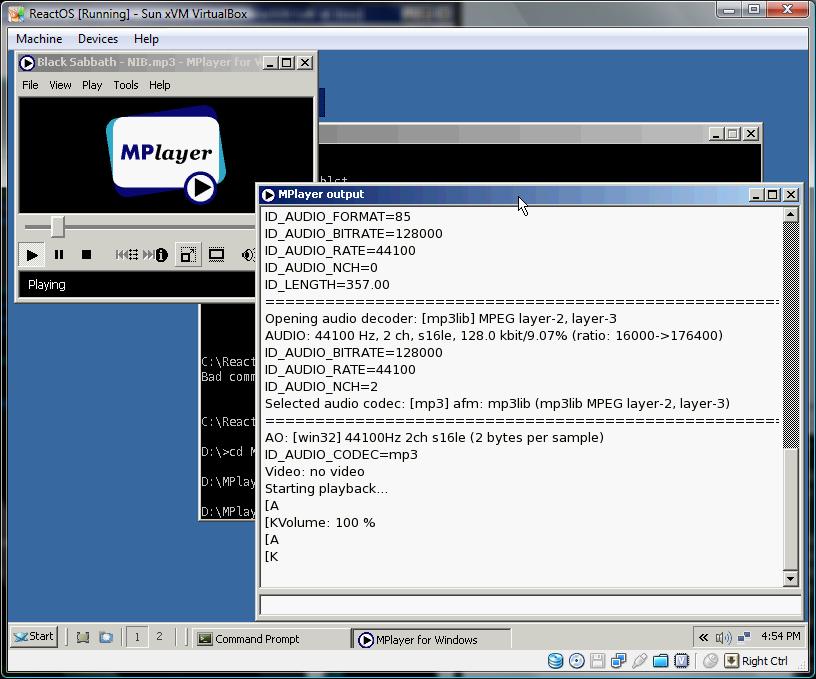816x679 pixels.
Task: Switch to Command Prompt taskbar button
Action: pyautogui.click(x=269, y=639)
